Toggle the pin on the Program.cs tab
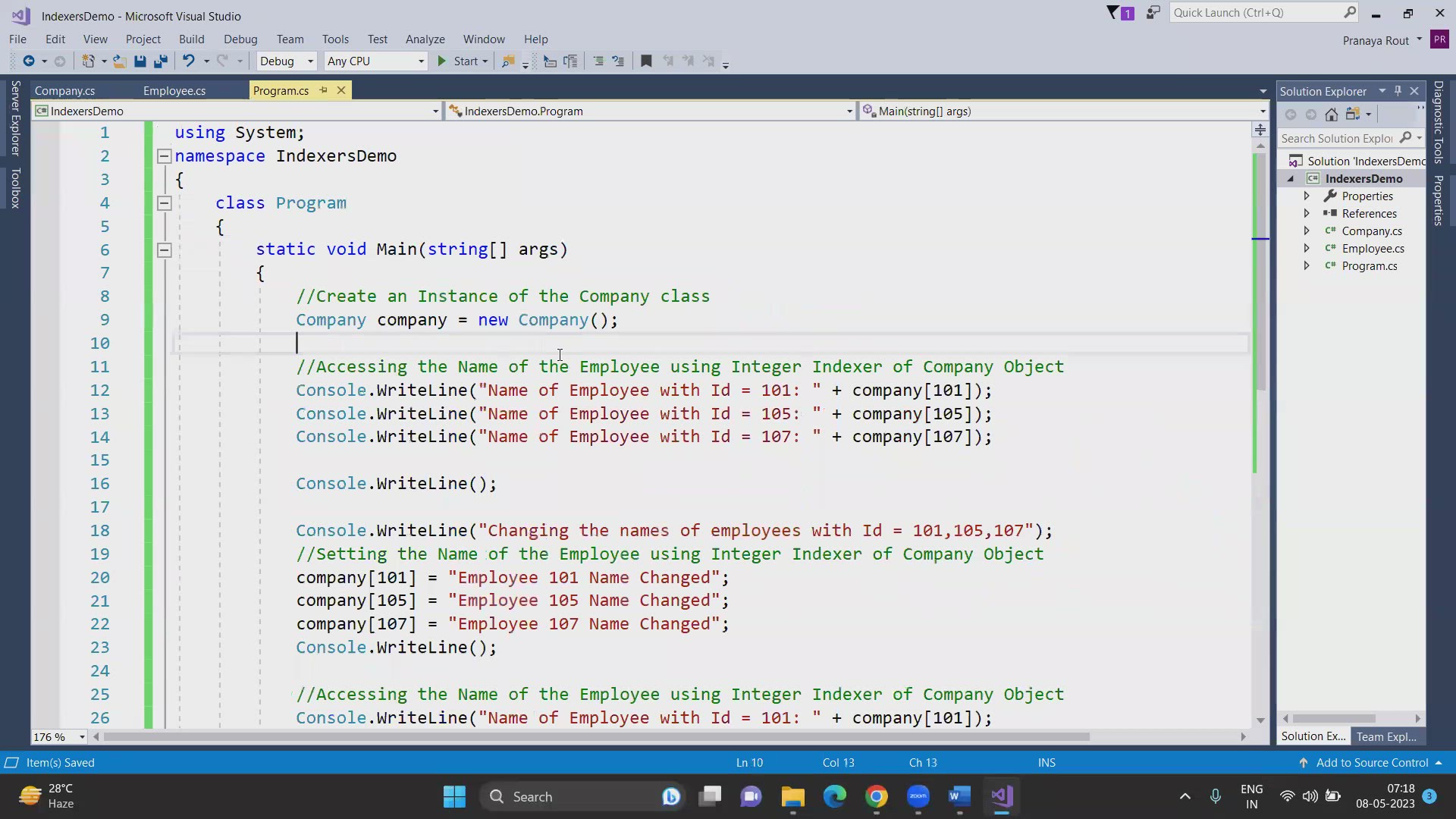The image size is (1456, 819). (x=323, y=90)
